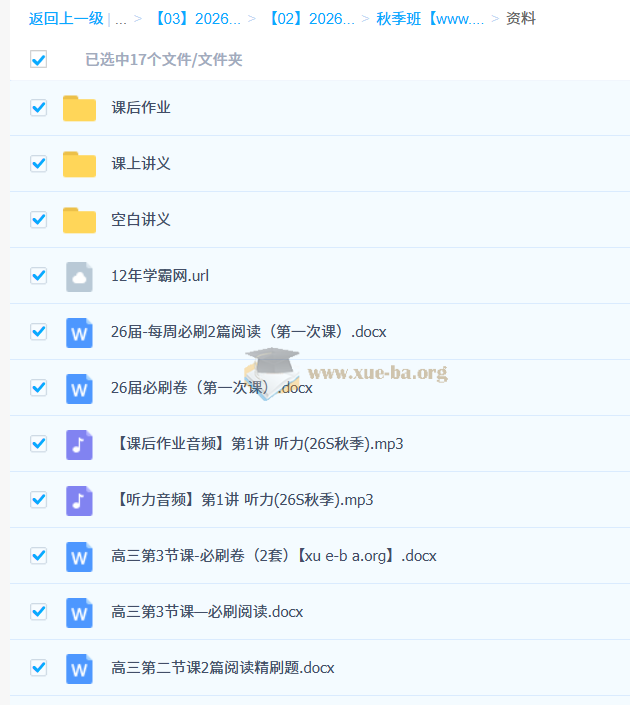The width and height of the screenshot is (630, 705).
Task: Navigate to 【03】2026... breadcrumb folder
Action: pyautogui.click(x=197, y=19)
